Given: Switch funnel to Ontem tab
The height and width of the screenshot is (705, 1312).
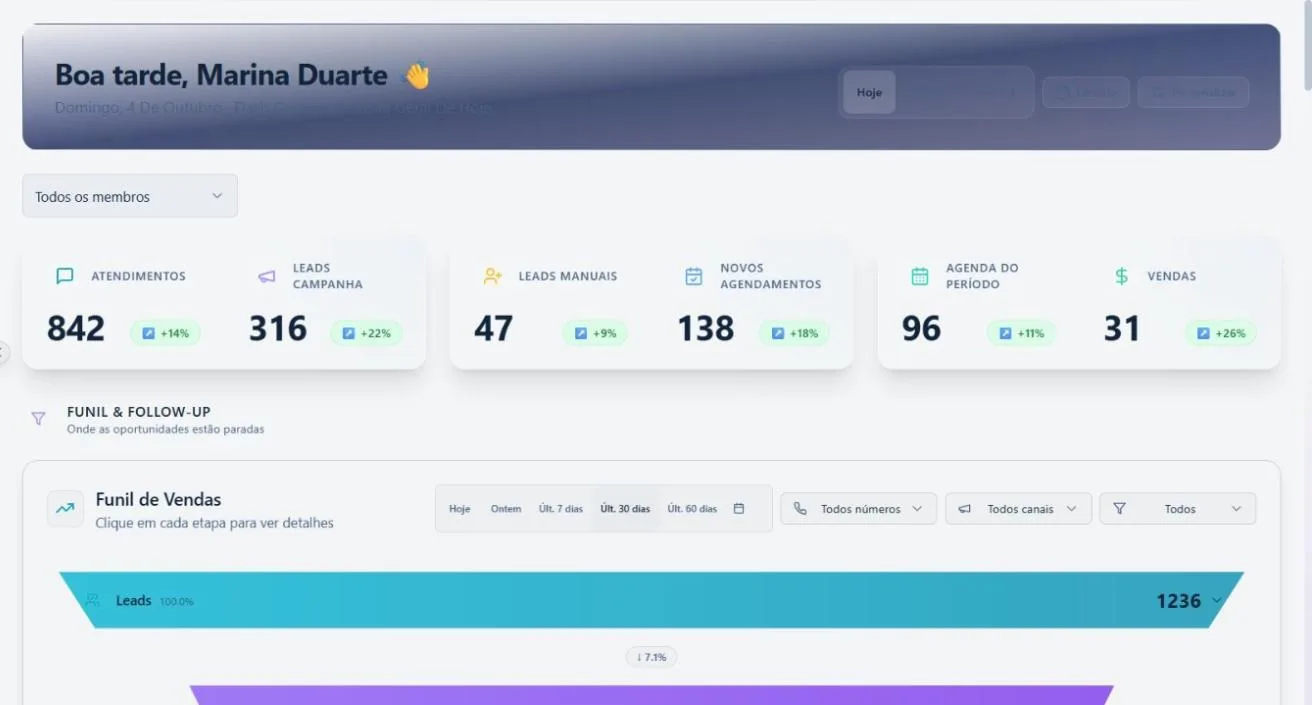Looking at the screenshot, I should pyautogui.click(x=506, y=509).
